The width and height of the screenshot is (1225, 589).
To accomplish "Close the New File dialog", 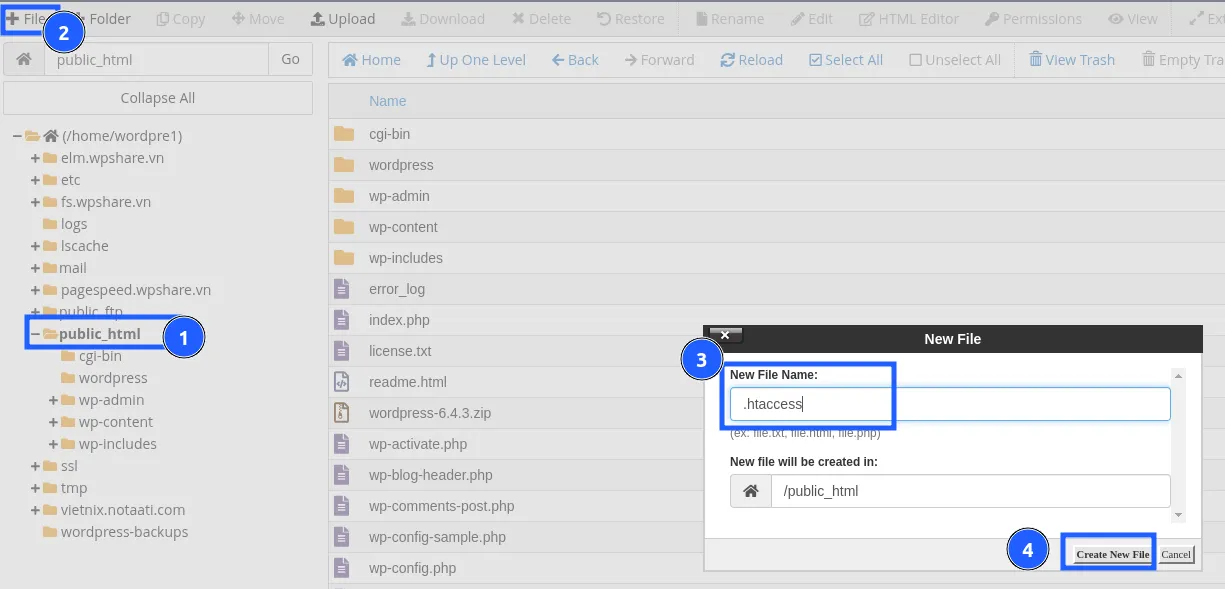I will click(726, 335).
